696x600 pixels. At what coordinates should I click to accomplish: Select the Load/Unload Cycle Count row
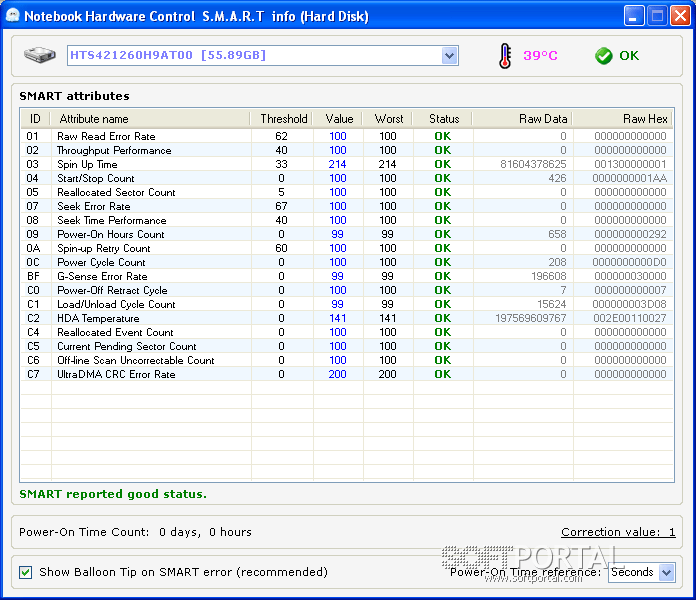pos(347,304)
